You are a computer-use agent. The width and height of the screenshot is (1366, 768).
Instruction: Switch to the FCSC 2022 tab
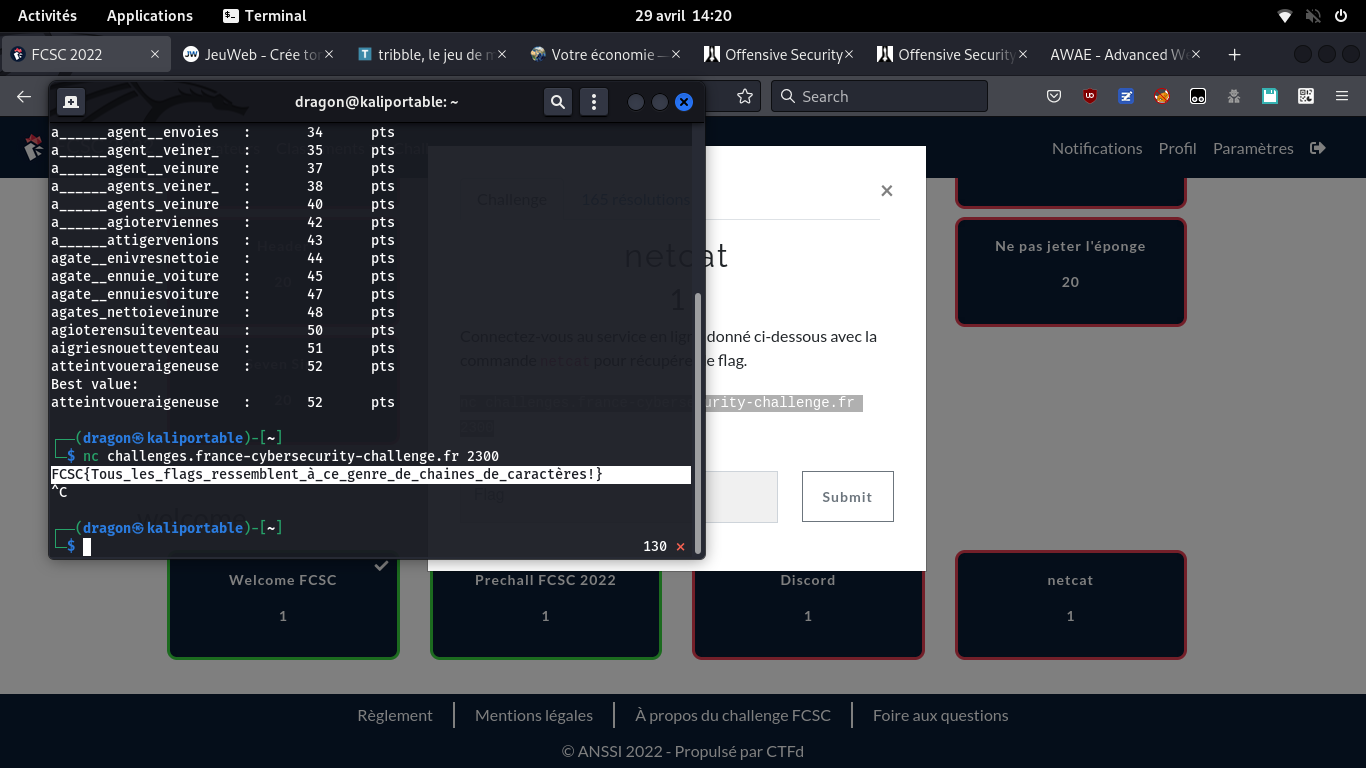pos(85,54)
